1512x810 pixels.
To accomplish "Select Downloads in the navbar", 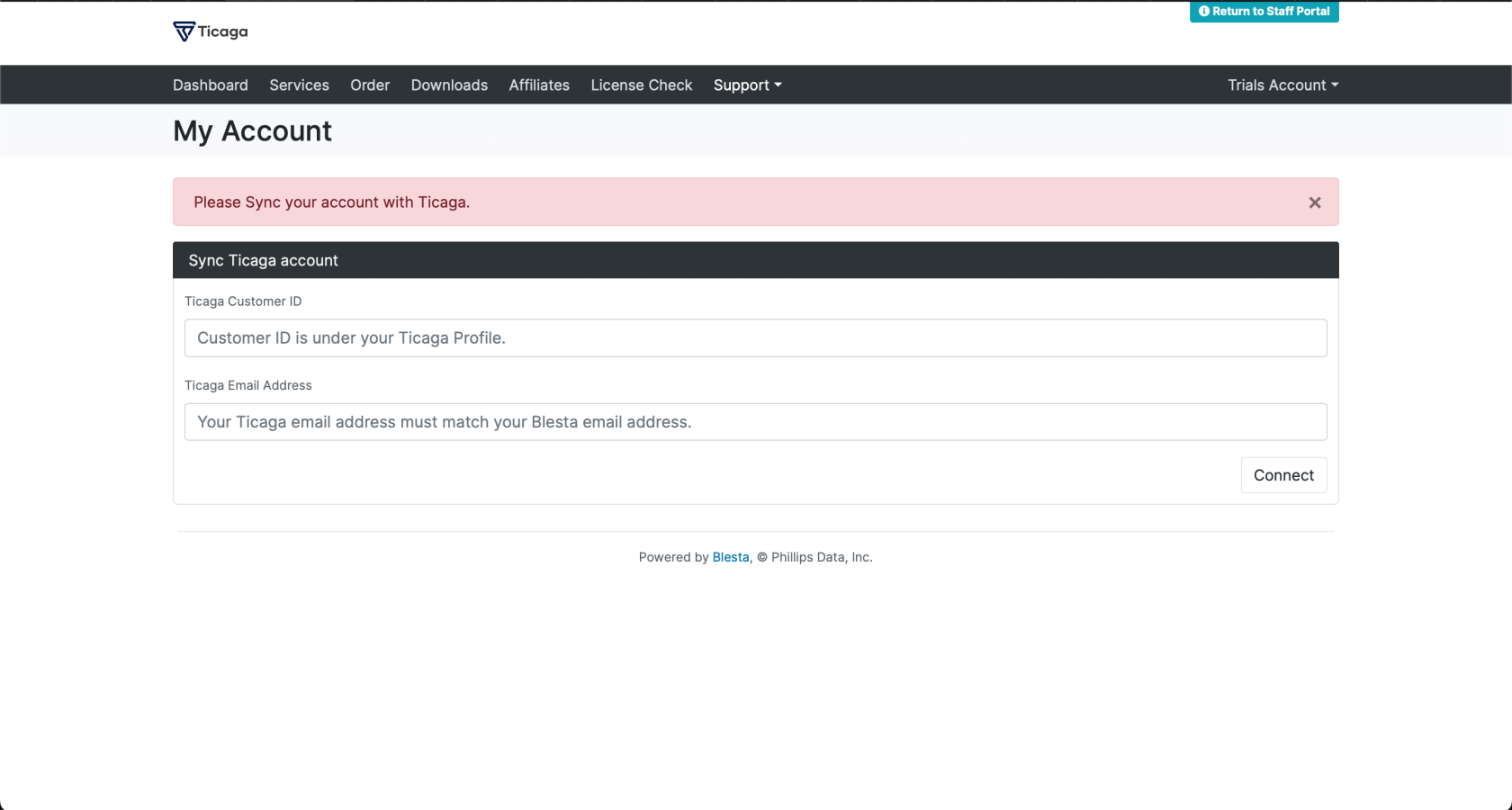I will [x=449, y=85].
